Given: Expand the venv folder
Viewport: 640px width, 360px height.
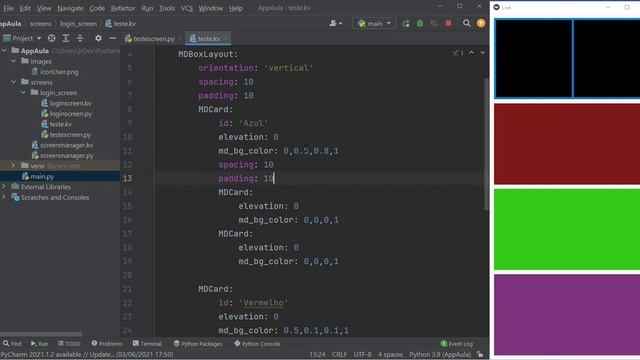Looking at the screenshot, I should pos(13,166).
